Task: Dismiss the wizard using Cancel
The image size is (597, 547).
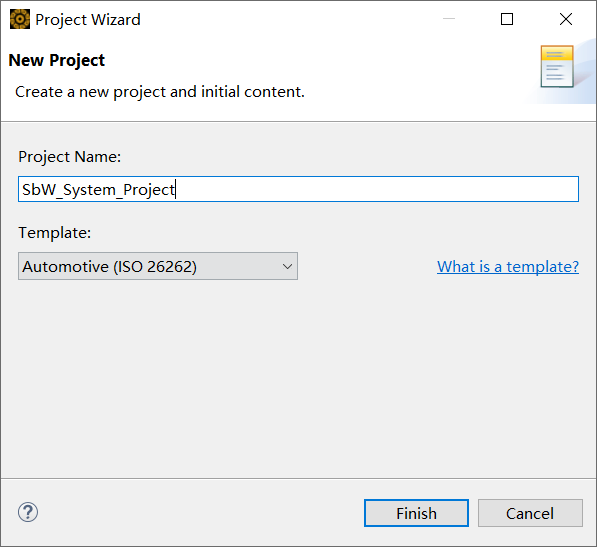Action: tap(530, 513)
